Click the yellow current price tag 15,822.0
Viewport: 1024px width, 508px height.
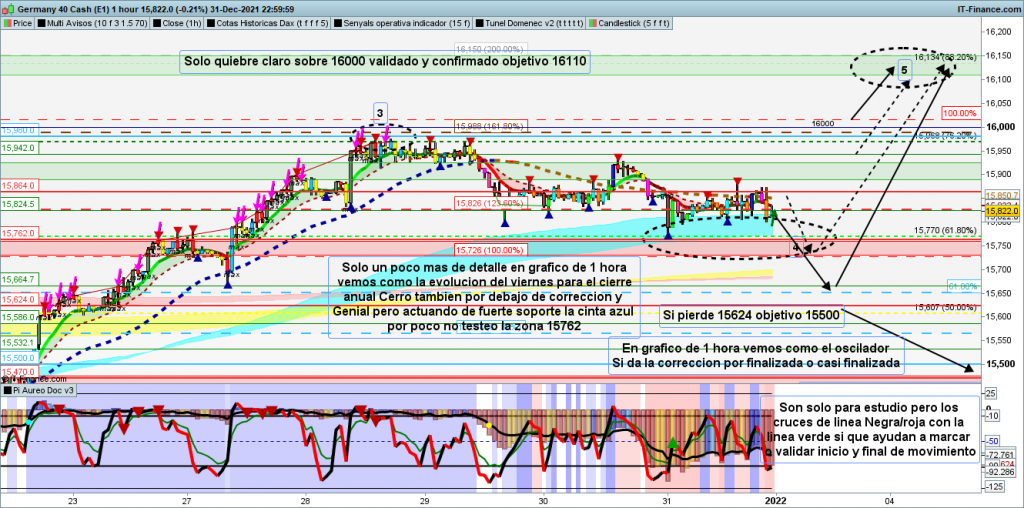[1000, 211]
